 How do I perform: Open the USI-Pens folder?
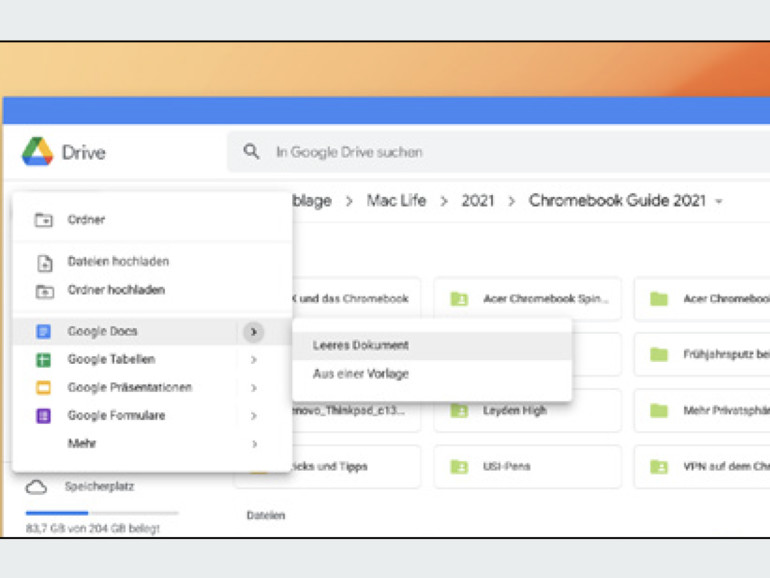(x=527, y=467)
